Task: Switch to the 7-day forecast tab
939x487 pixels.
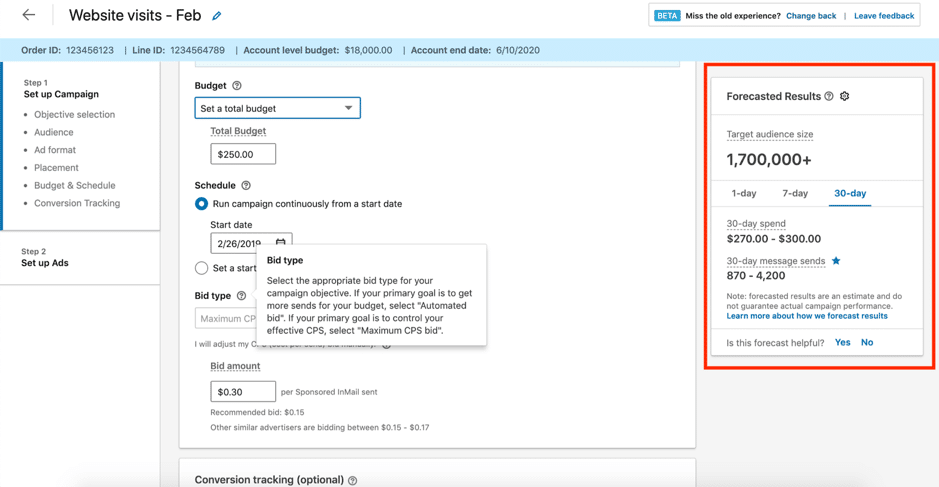Action: 795,193
